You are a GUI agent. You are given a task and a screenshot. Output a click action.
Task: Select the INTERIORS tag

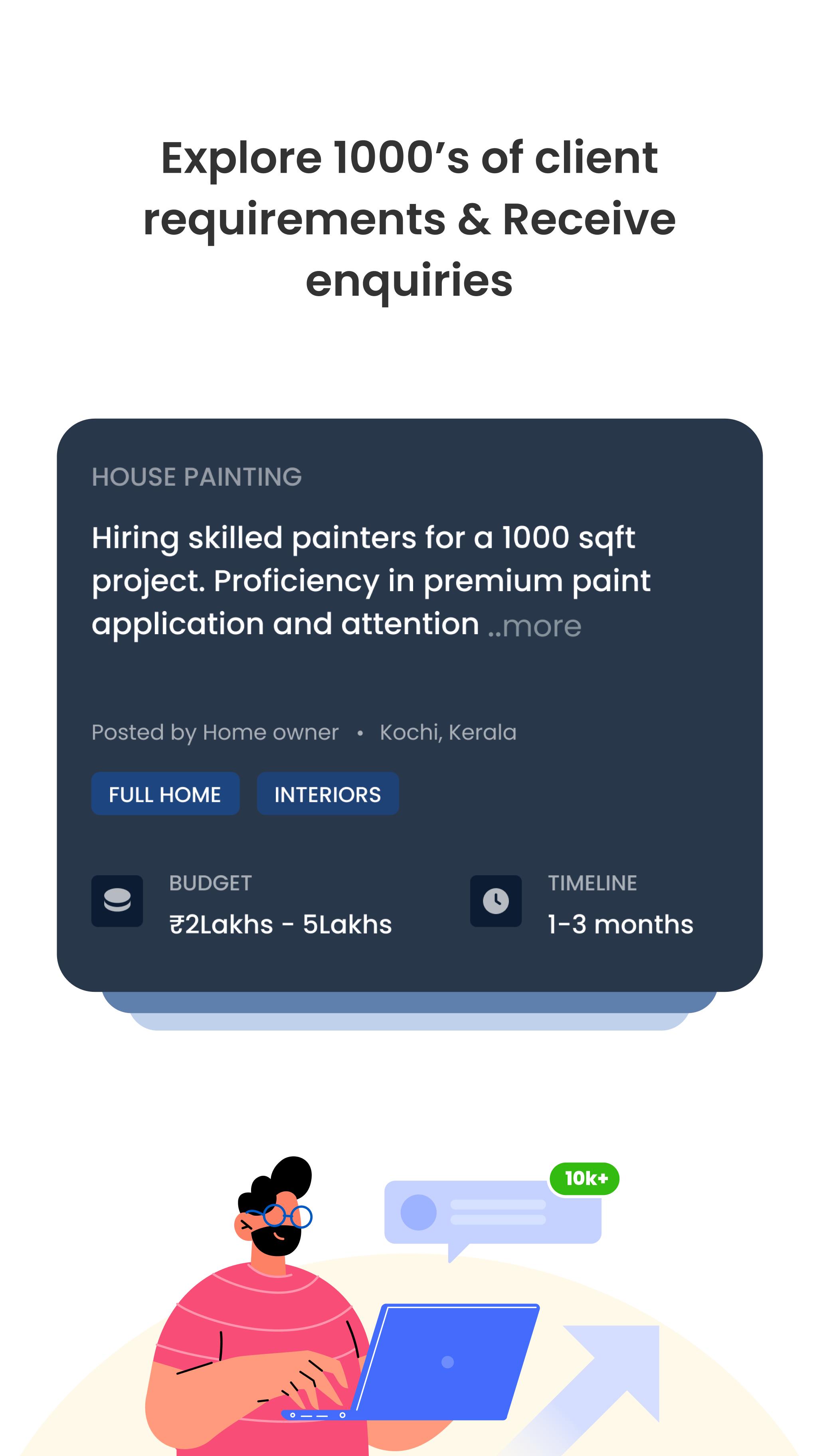328,793
